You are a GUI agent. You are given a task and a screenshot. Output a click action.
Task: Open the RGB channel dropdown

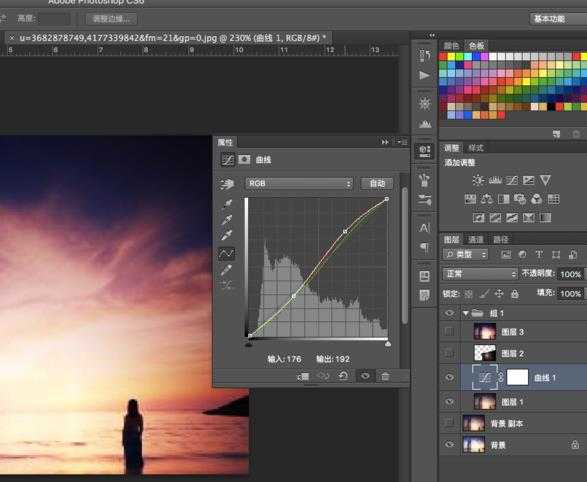[299, 183]
